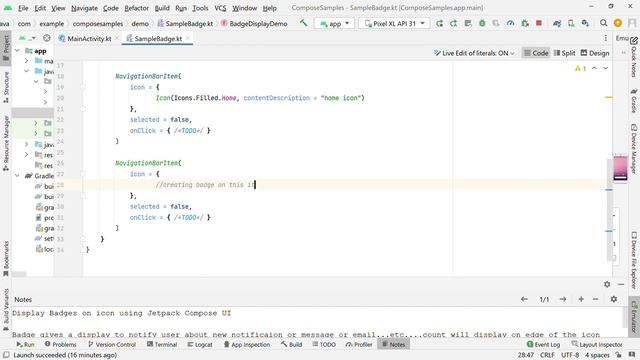The width and height of the screenshot is (640, 360).
Task: Close the SampleBadge.kt tab
Action: (188, 38)
